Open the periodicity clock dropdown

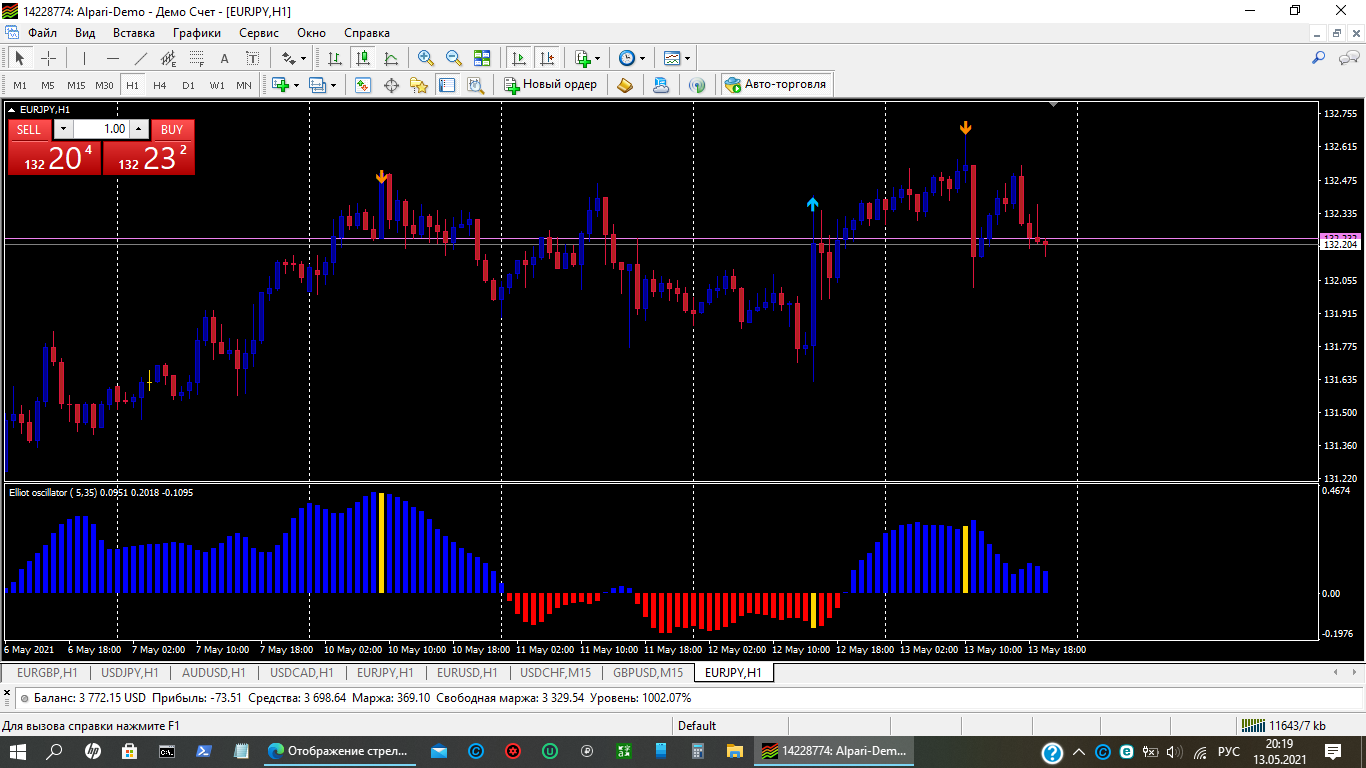pos(642,58)
